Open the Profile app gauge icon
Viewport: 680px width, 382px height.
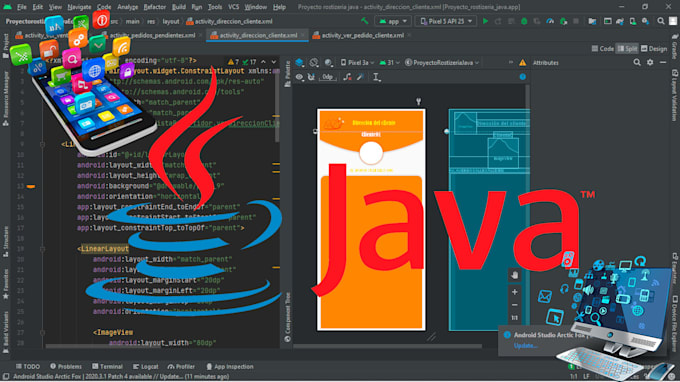(x=550, y=21)
